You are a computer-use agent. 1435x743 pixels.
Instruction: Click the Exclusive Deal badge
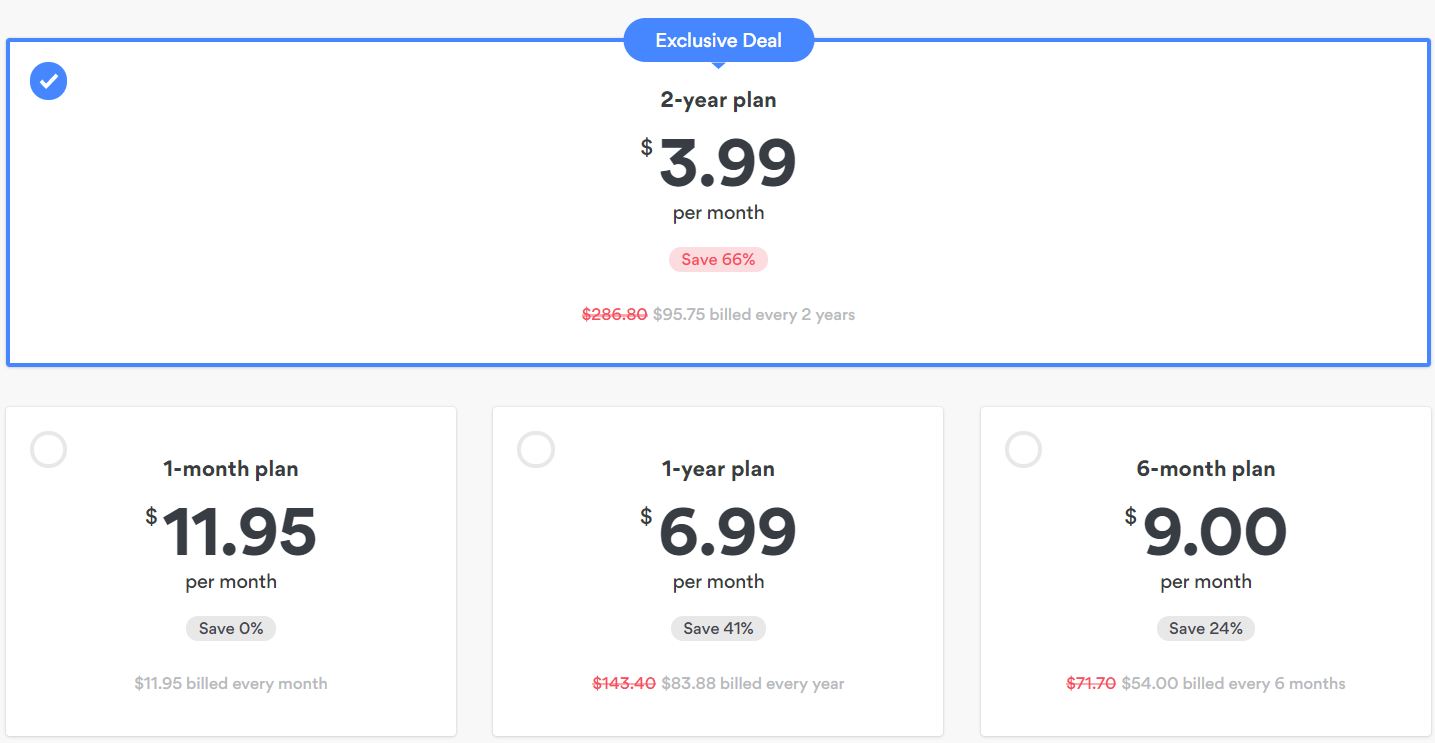pyautogui.click(x=718, y=41)
